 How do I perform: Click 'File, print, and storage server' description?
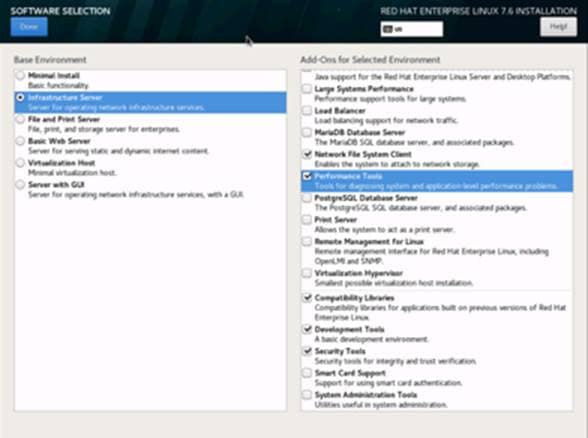coord(104,129)
